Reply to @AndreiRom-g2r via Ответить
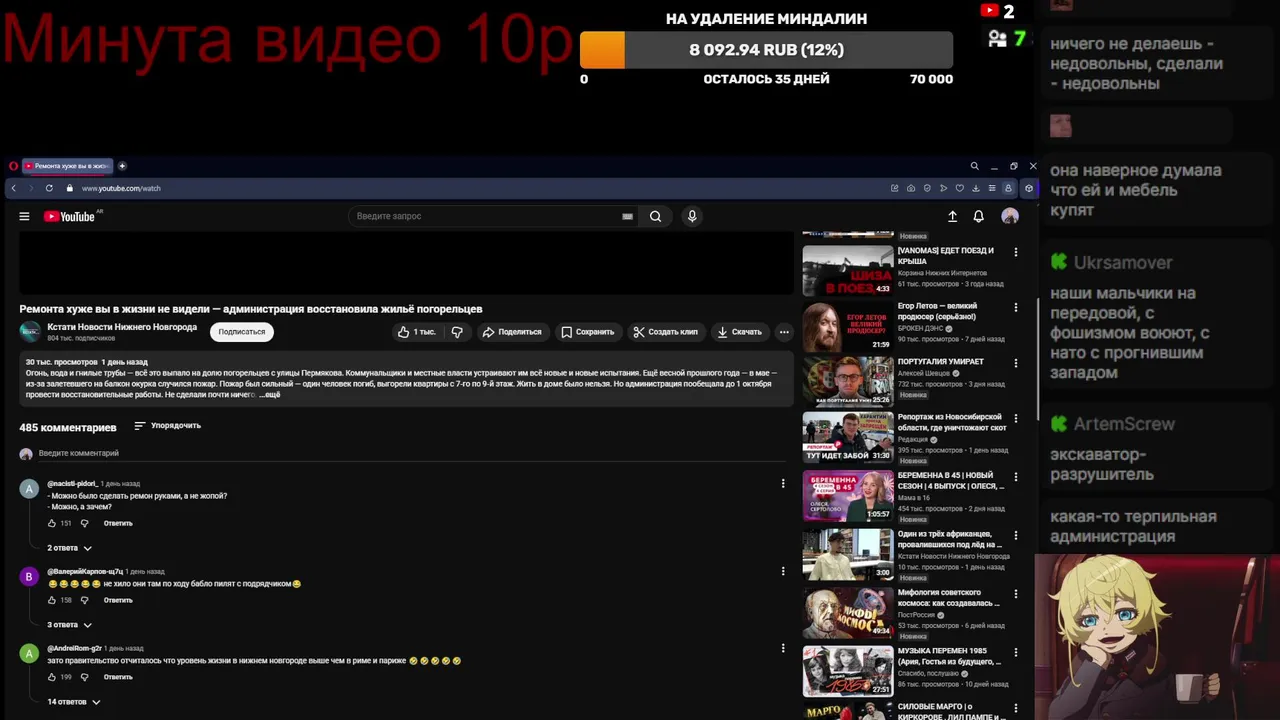The image size is (1280, 720). pos(118,677)
